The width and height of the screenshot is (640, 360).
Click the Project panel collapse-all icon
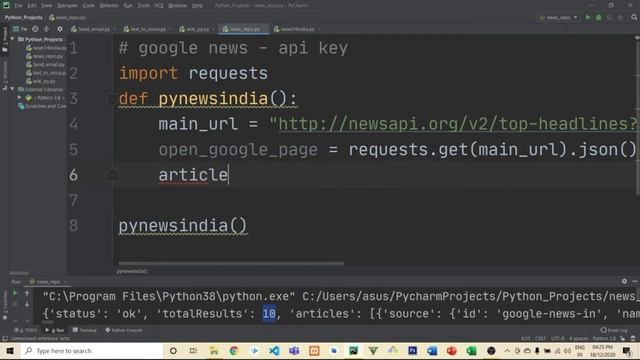[47, 29]
